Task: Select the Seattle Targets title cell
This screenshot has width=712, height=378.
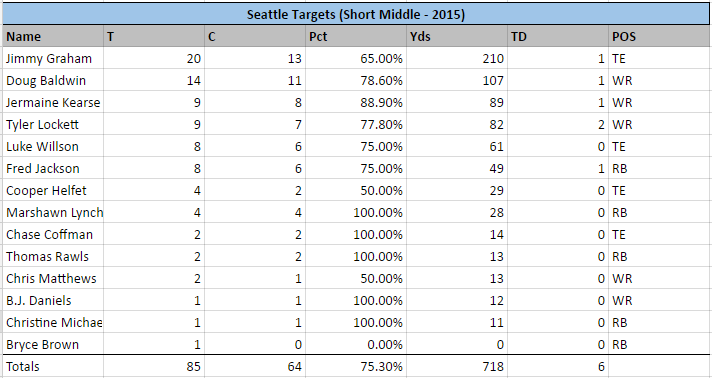Action: coord(356,15)
